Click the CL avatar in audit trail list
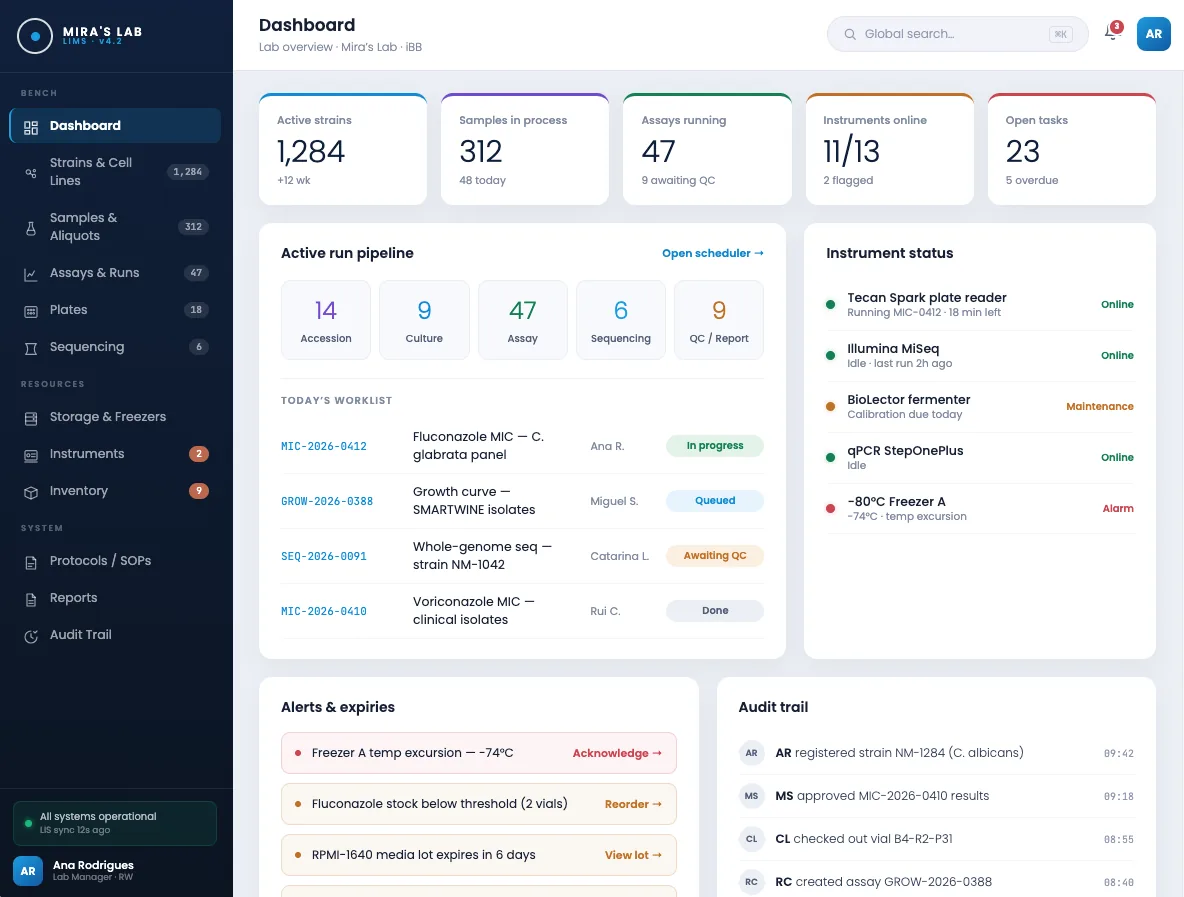 pos(751,839)
